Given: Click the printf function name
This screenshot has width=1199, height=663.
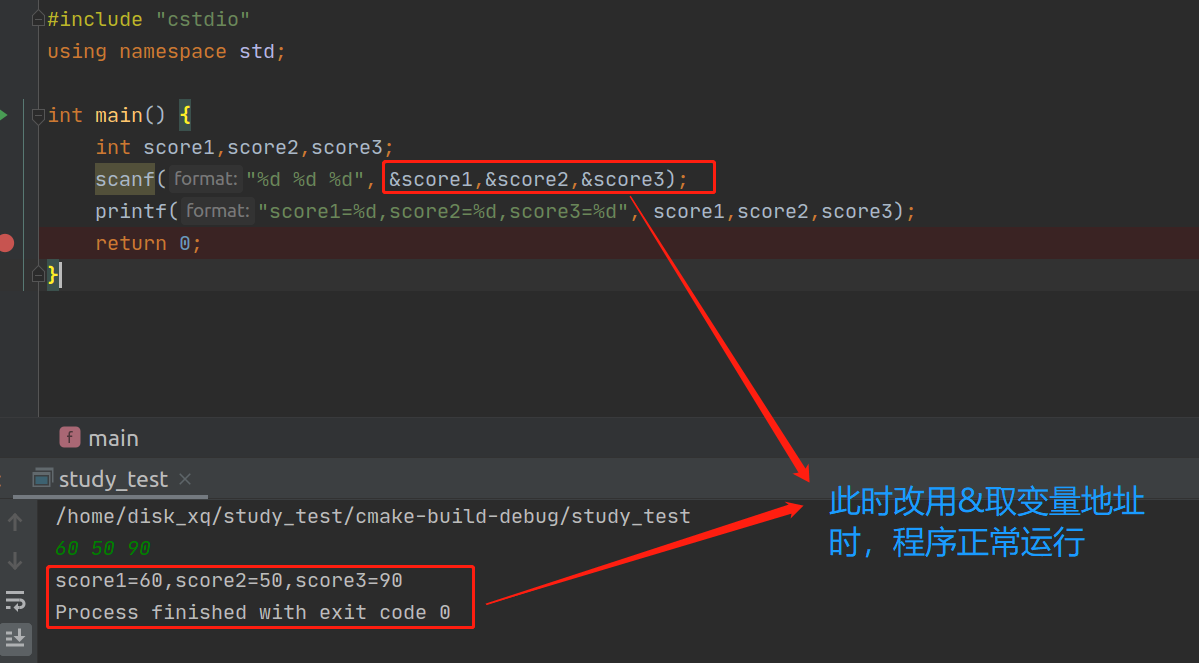Looking at the screenshot, I should [131, 211].
